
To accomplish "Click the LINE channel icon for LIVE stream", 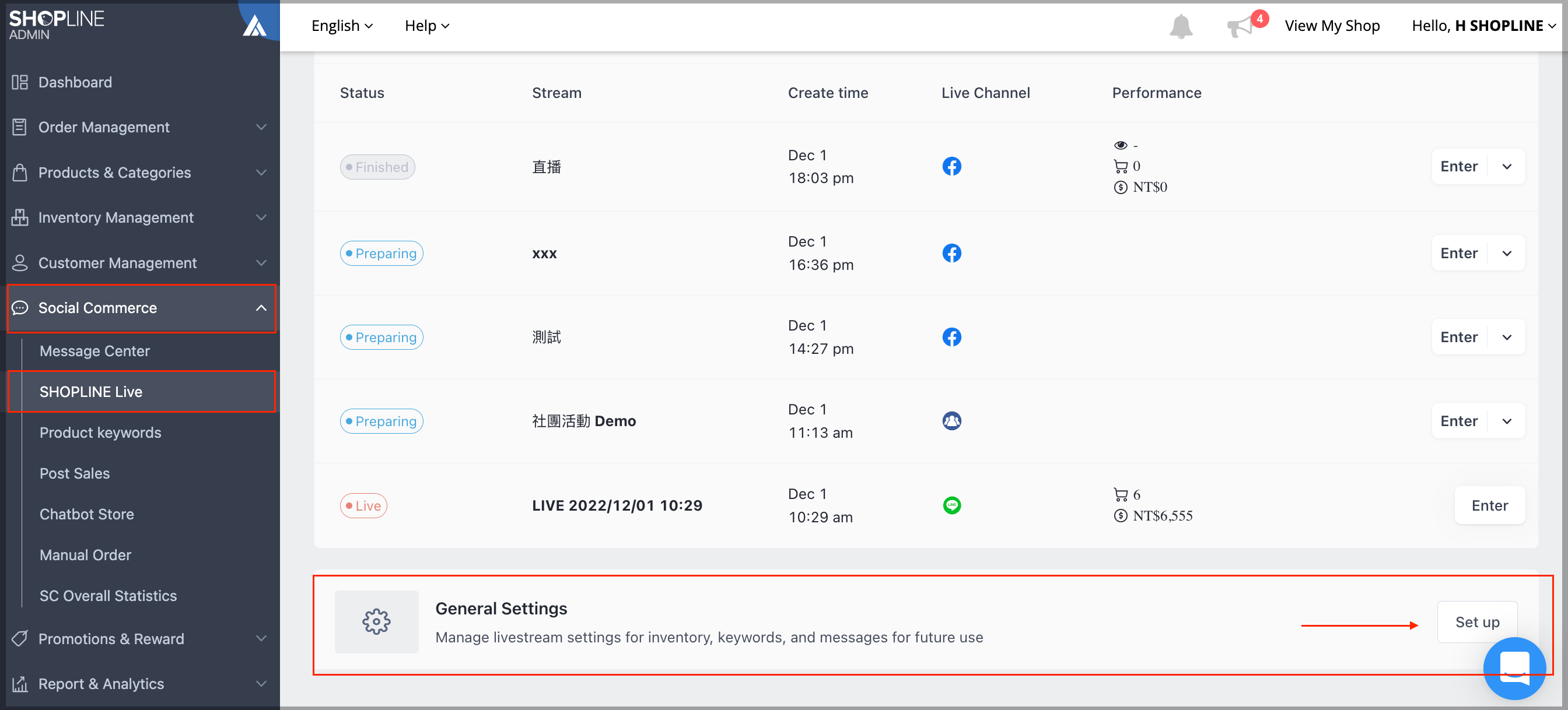I will [x=951, y=505].
